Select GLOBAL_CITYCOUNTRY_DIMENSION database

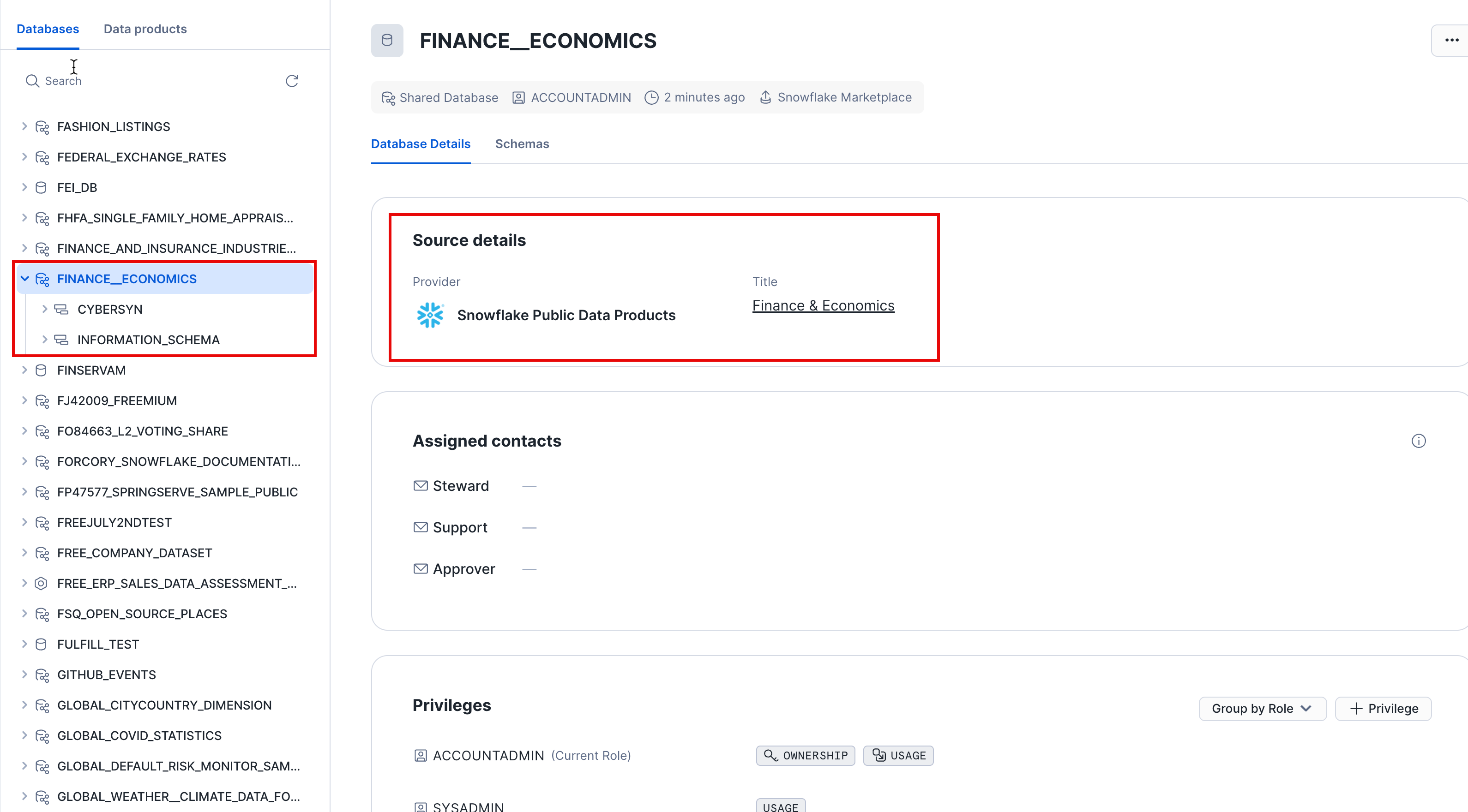165,705
